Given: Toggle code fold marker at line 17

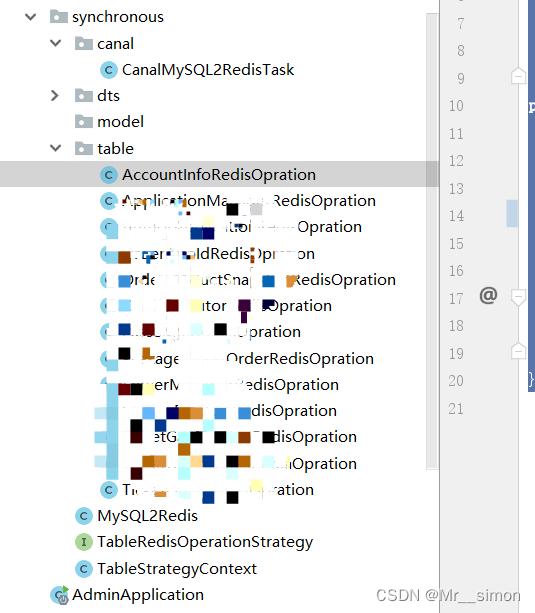Looking at the screenshot, I should point(518,298).
